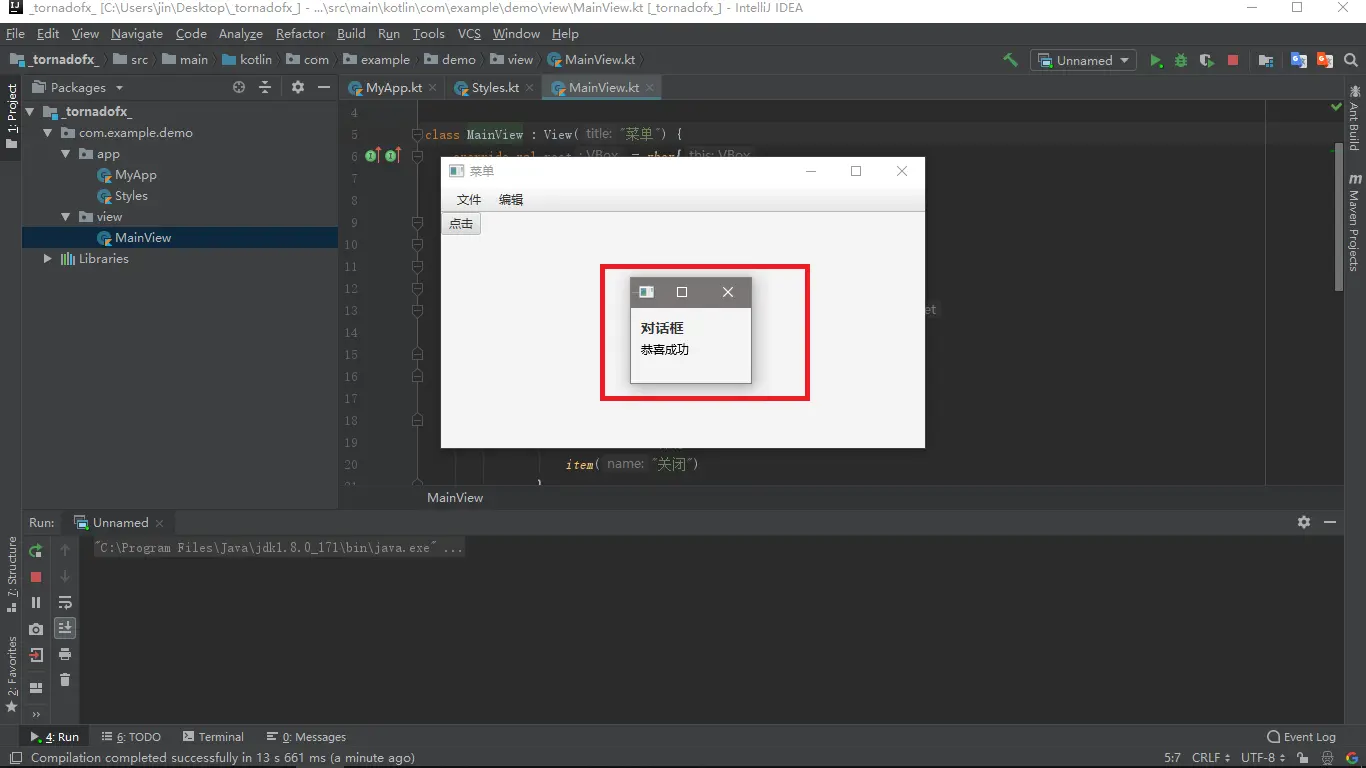Print the Run console output
The width and height of the screenshot is (1366, 768).
pos(65,654)
